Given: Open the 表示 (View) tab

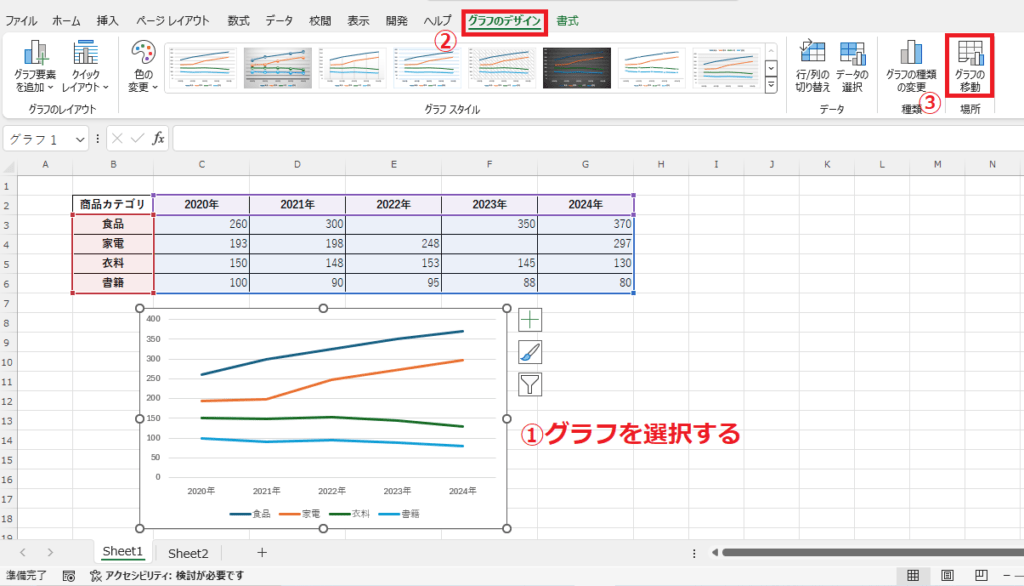Looking at the screenshot, I should pos(358,21).
